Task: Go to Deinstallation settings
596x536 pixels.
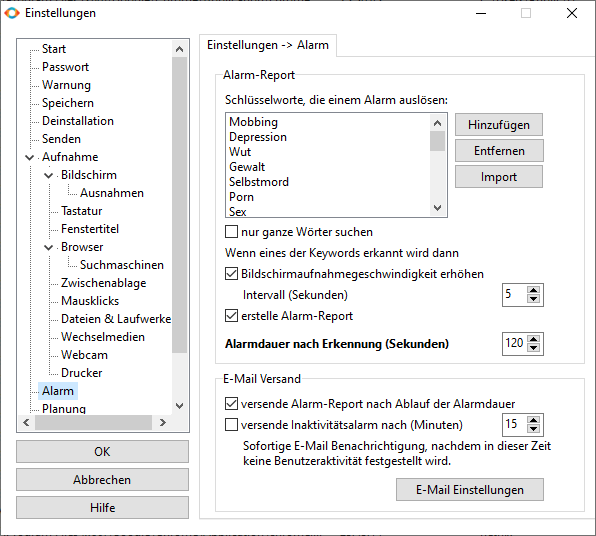Action: [78, 121]
